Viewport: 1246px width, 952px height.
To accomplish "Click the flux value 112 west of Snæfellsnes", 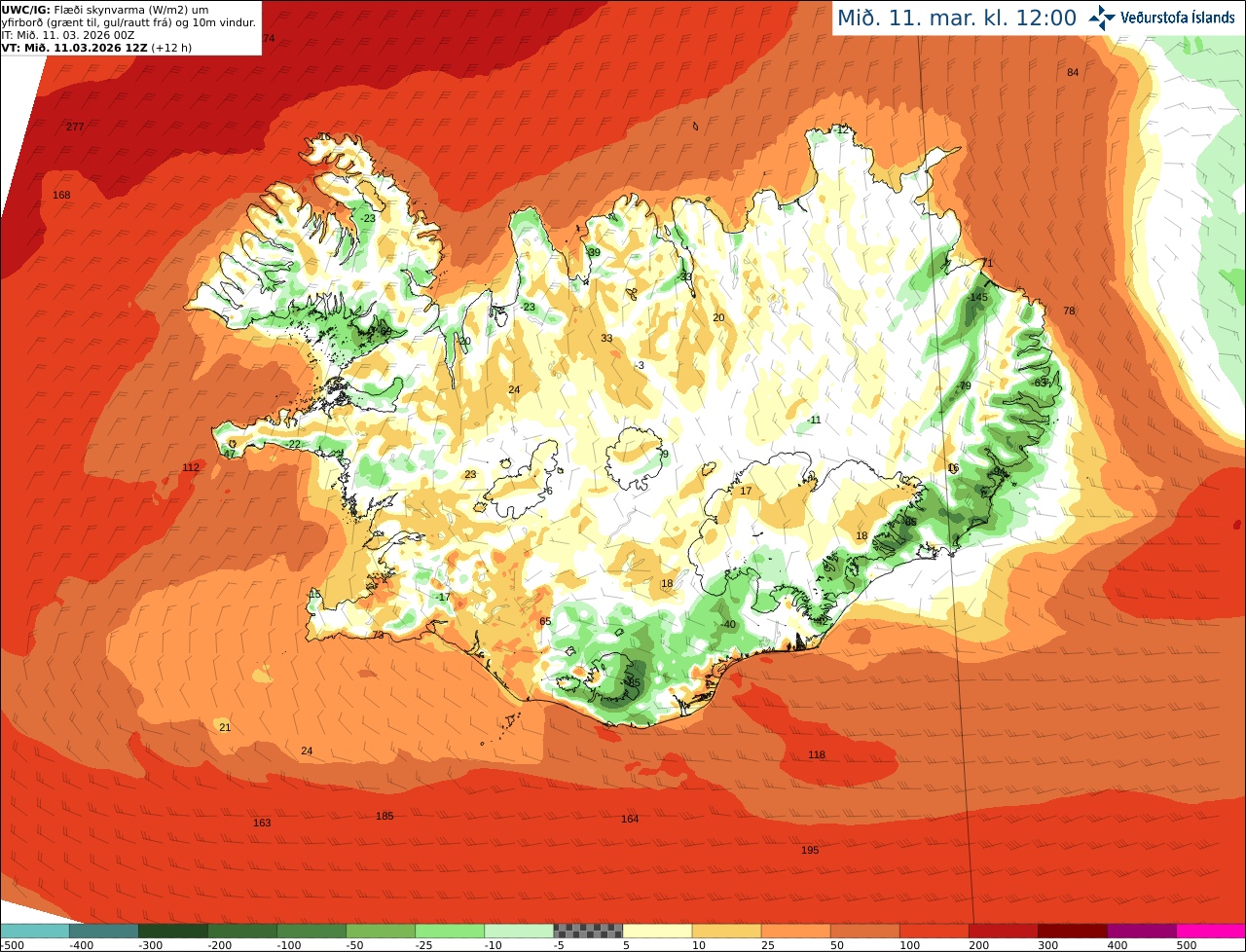I will point(191,468).
